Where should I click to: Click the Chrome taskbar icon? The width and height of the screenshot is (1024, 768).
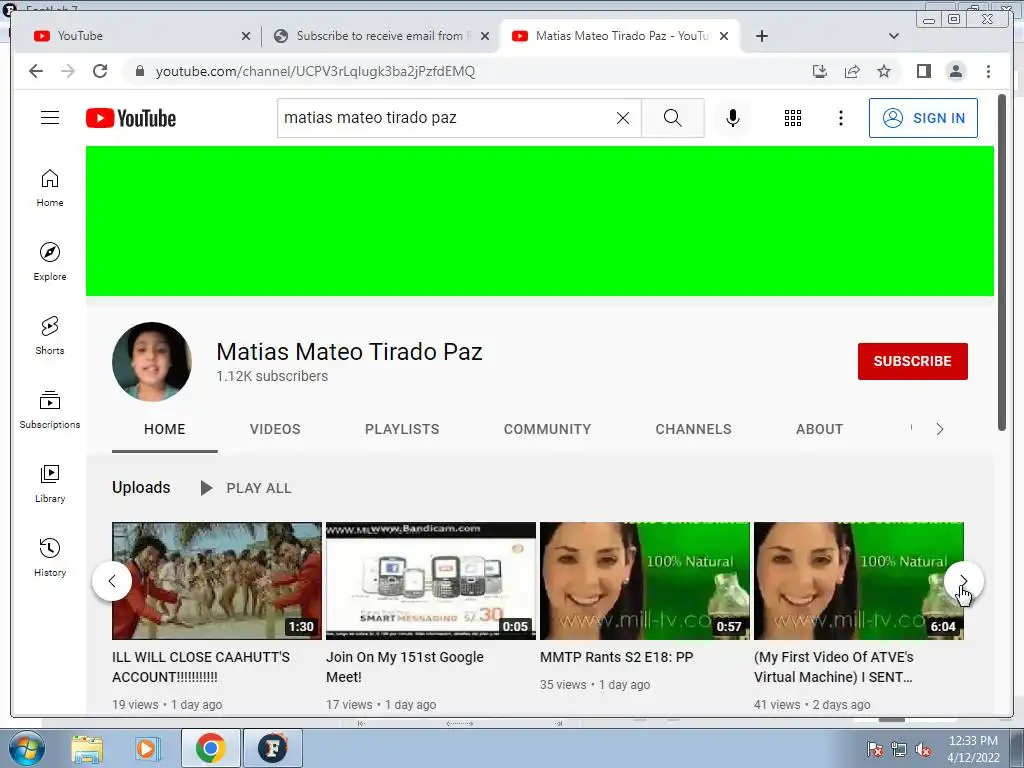(x=210, y=748)
